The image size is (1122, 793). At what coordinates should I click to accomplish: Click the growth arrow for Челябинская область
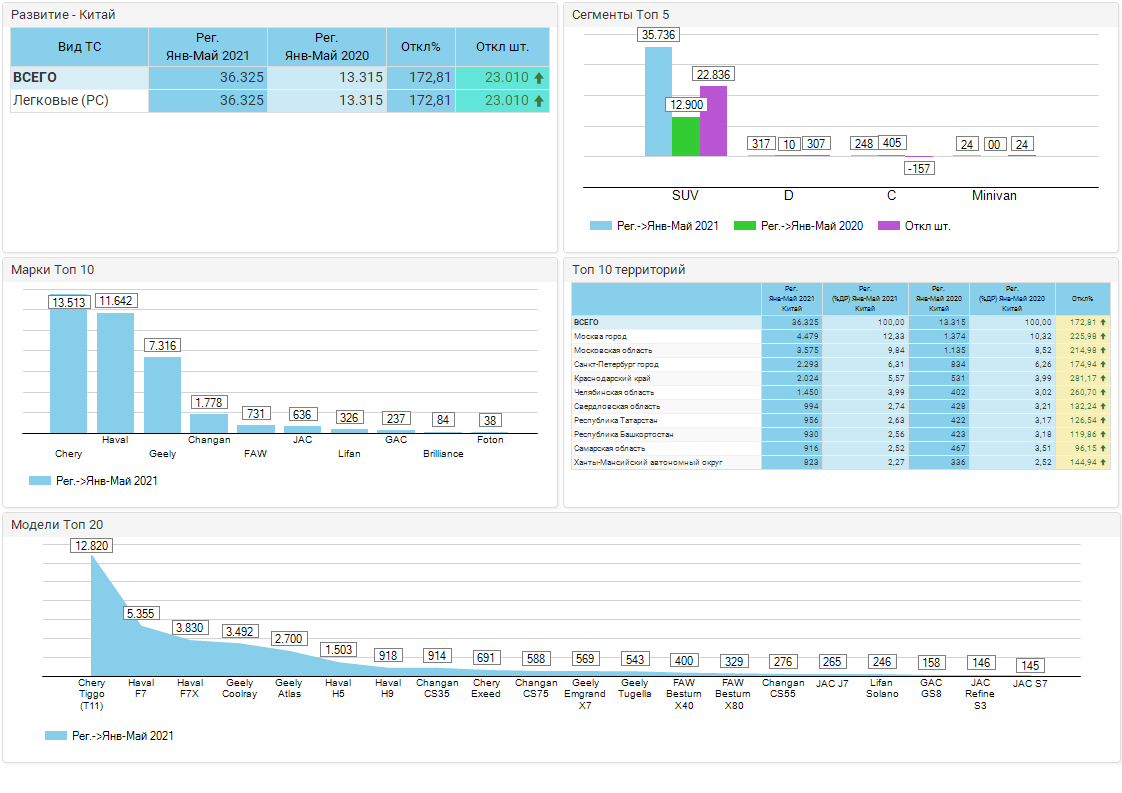coord(1103,393)
